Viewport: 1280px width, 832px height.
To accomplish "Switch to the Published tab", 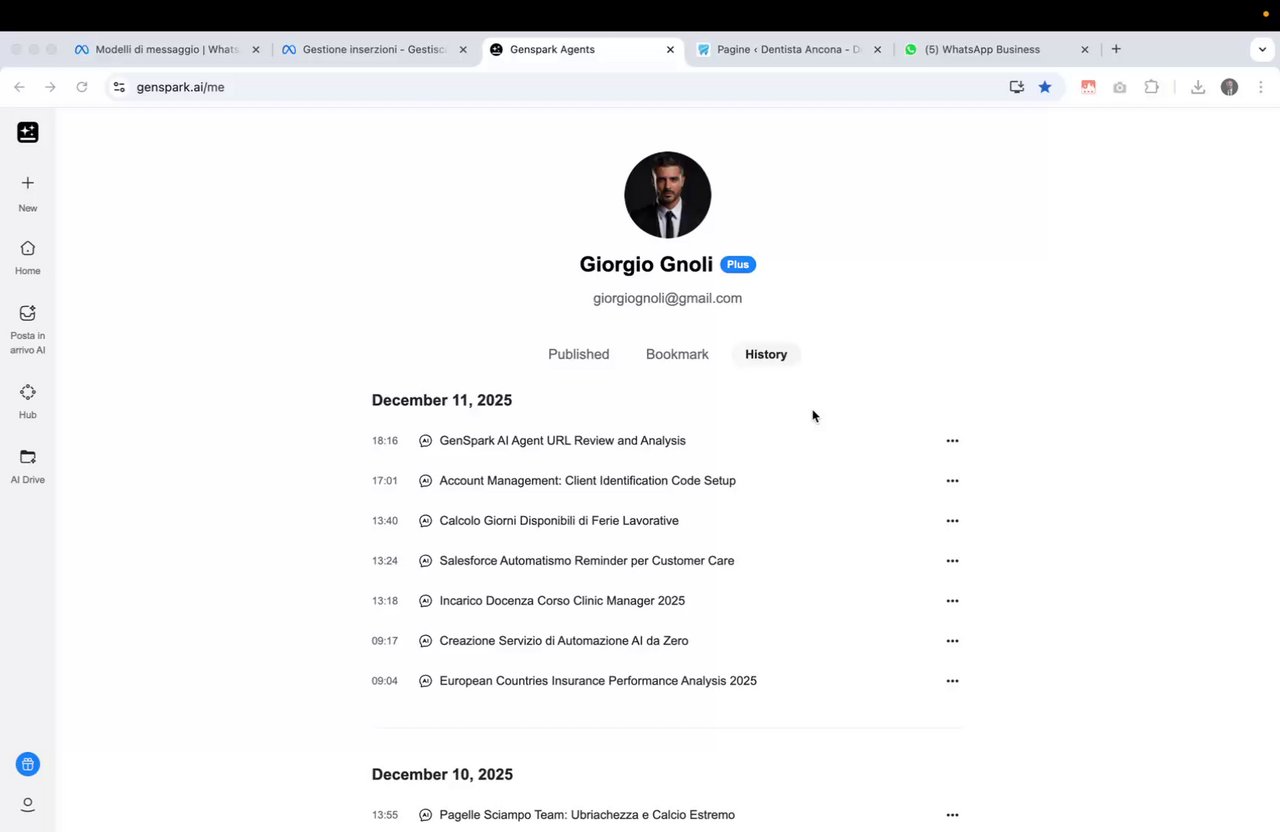I will tap(578, 354).
